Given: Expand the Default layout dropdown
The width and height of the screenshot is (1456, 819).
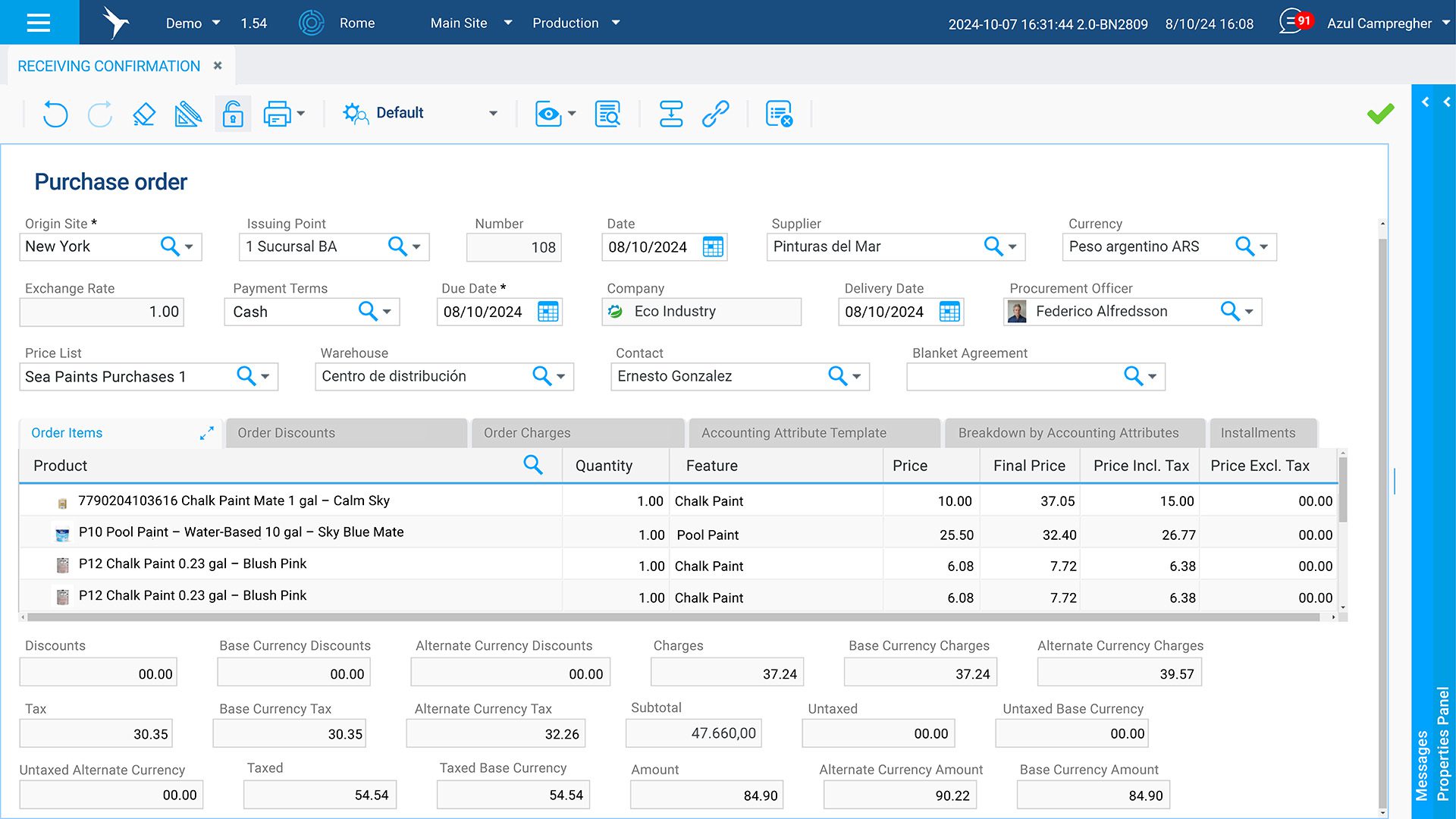Looking at the screenshot, I should 493,114.
